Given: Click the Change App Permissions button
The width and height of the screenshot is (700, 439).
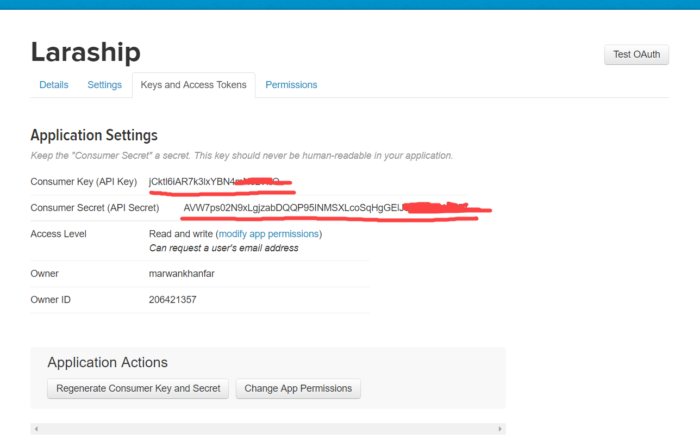Looking at the screenshot, I should pyautogui.click(x=298, y=389).
